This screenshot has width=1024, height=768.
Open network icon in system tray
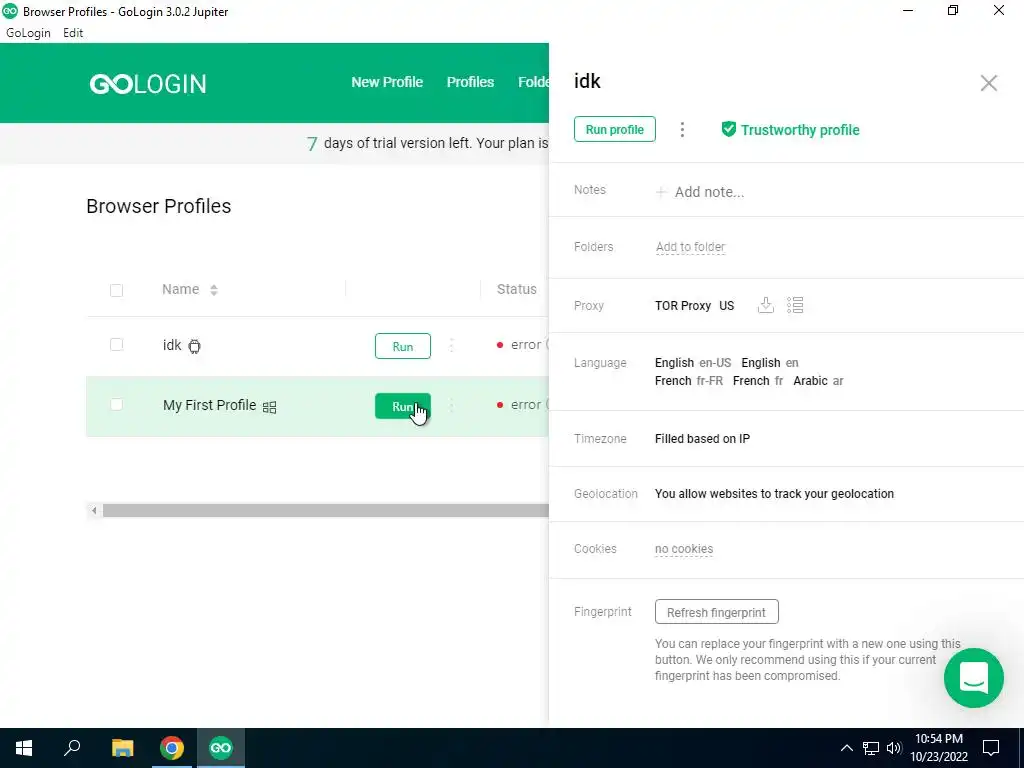(871, 748)
